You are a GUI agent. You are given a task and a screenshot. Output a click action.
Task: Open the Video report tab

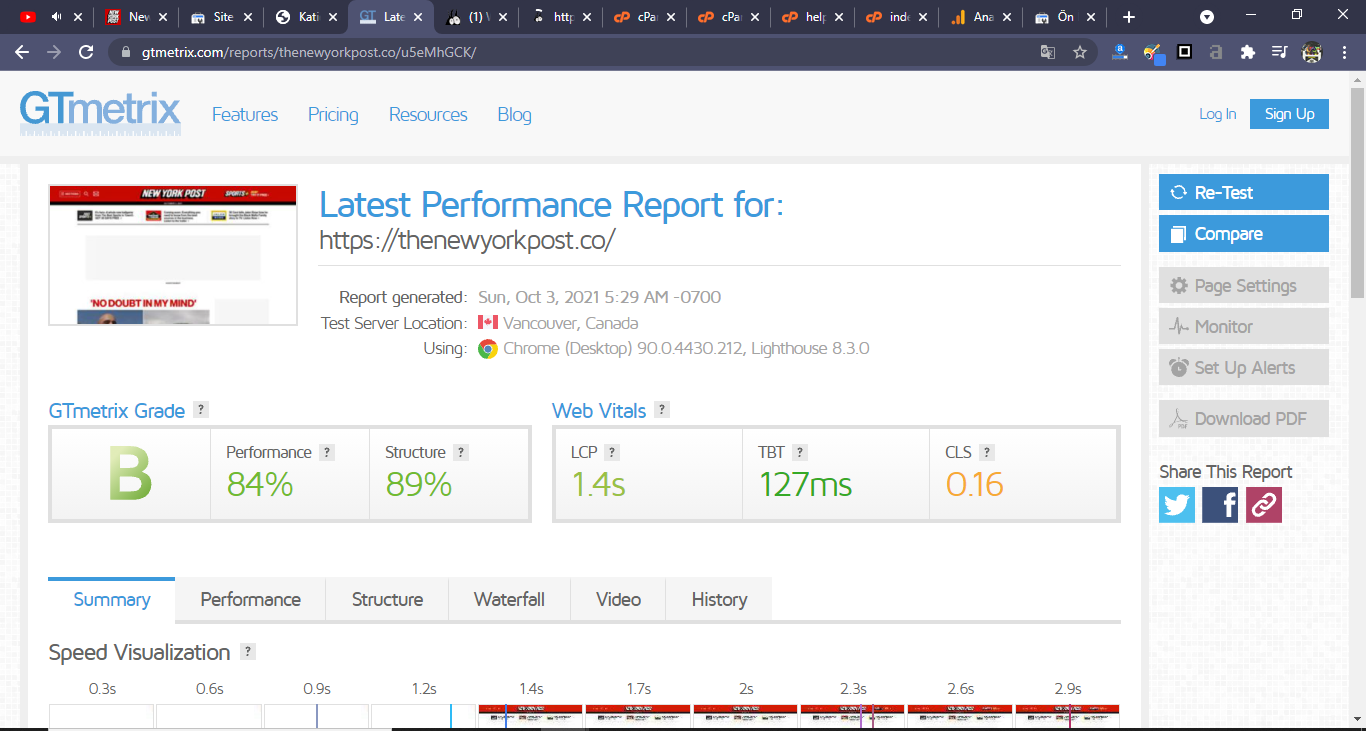click(x=618, y=600)
